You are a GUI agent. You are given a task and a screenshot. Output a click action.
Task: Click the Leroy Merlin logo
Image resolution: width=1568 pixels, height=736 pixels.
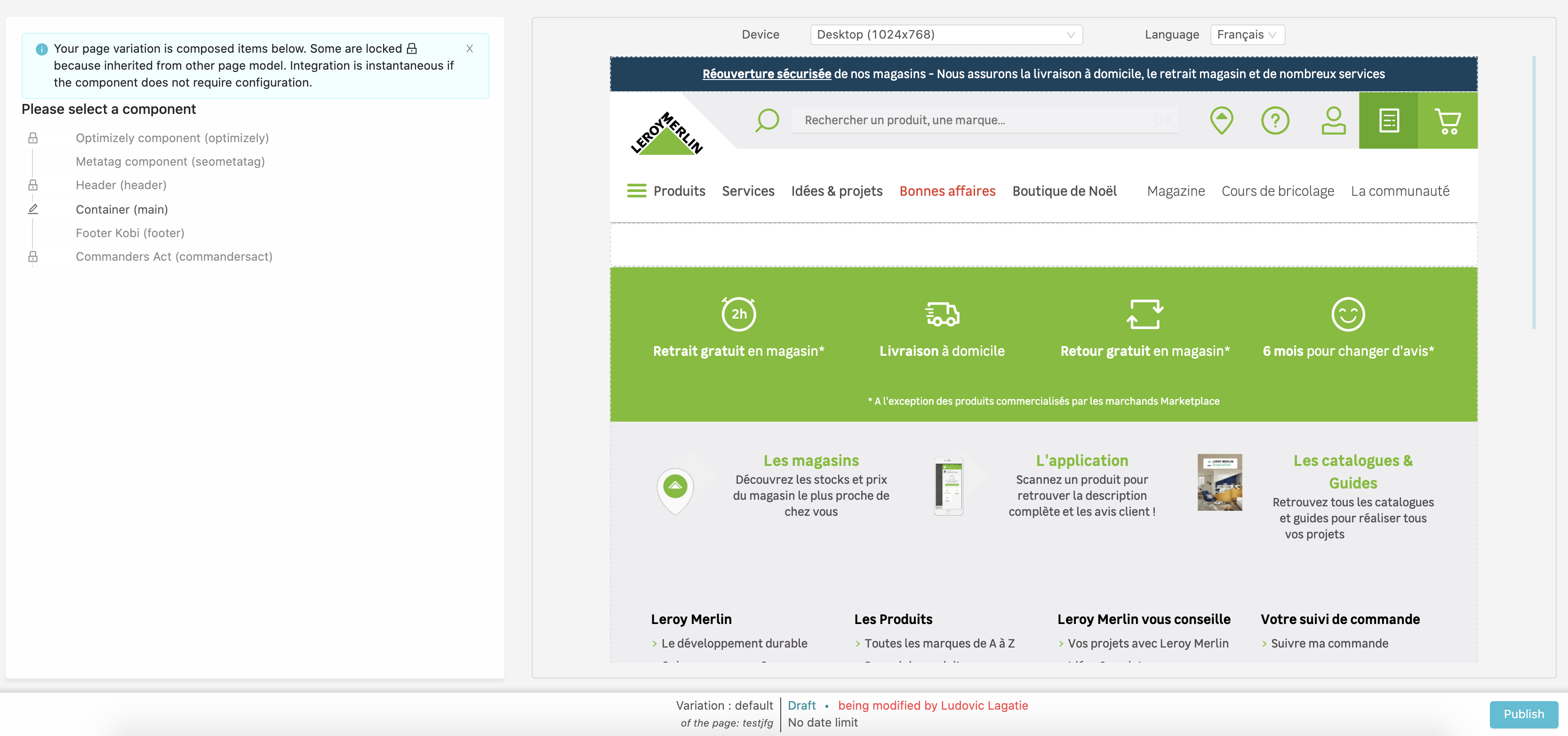(667, 133)
